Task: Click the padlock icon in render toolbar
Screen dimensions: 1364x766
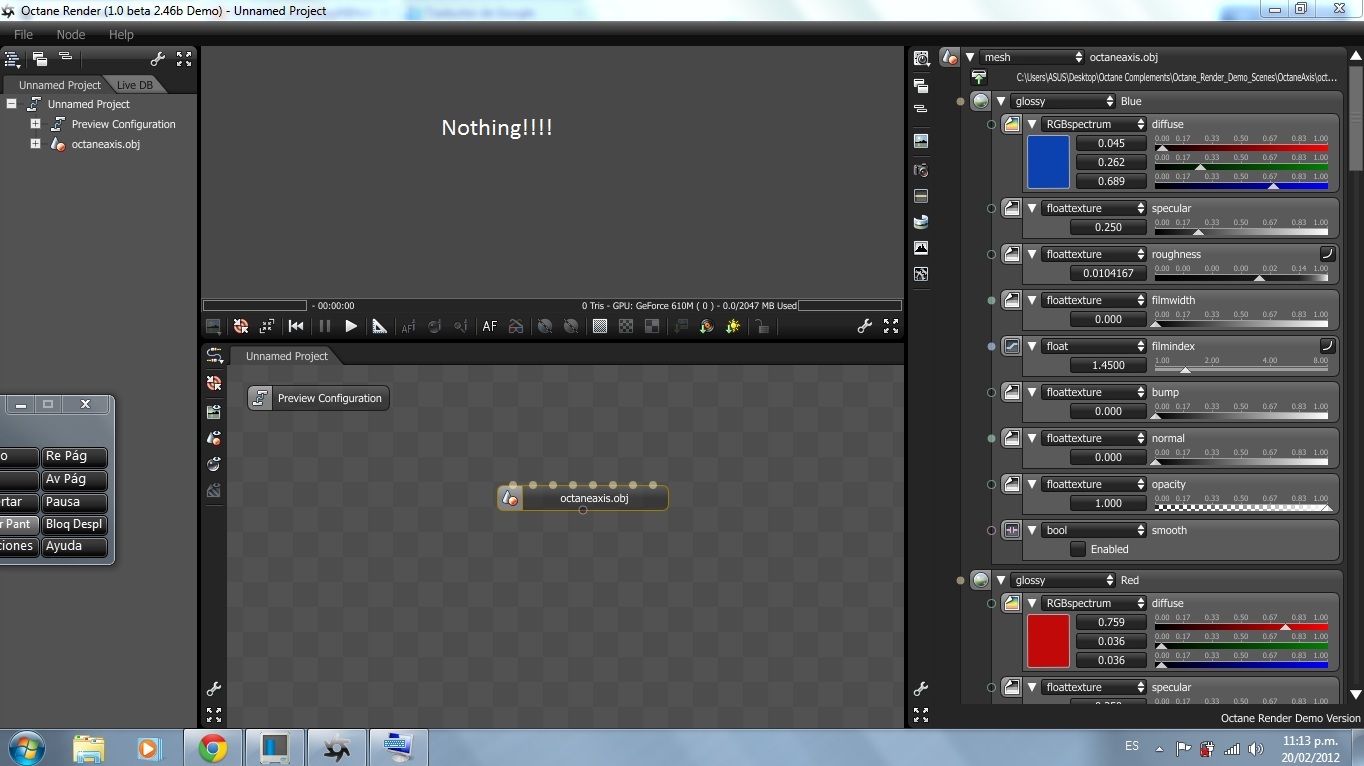Action: point(761,326)
